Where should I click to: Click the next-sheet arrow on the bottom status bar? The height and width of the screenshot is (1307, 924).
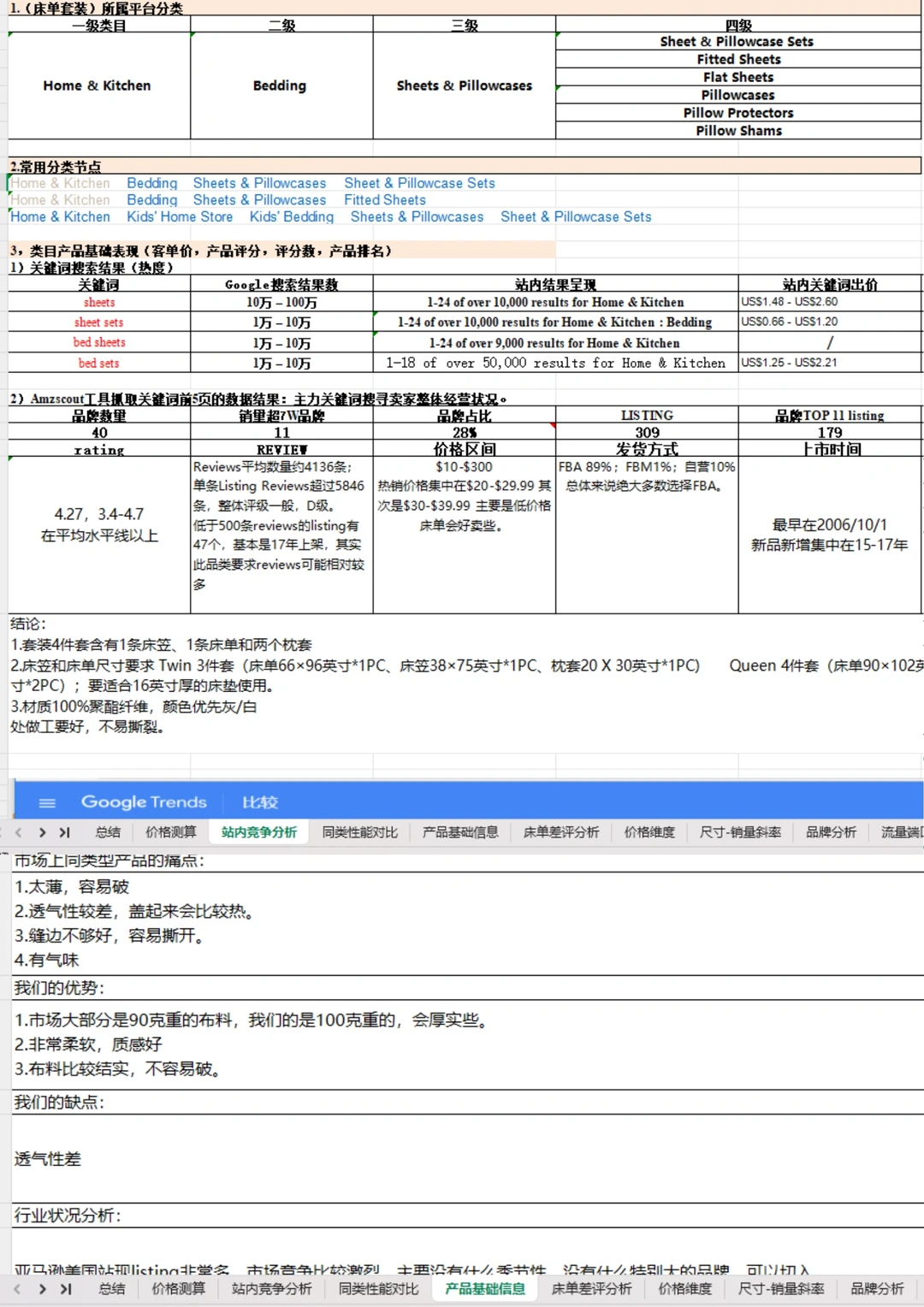[x=40, y=1288]
